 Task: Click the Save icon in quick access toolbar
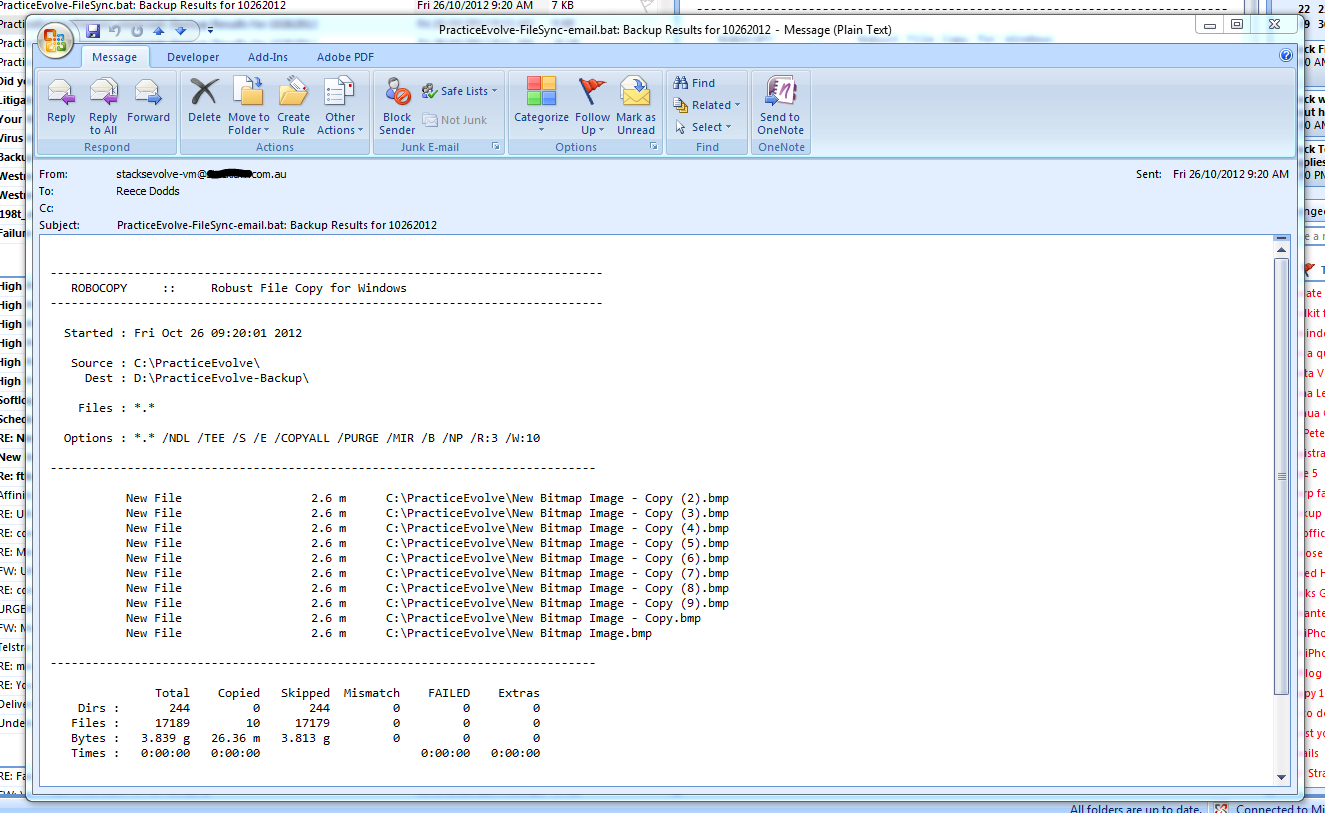pyautogui.click(x=94, y=31)
